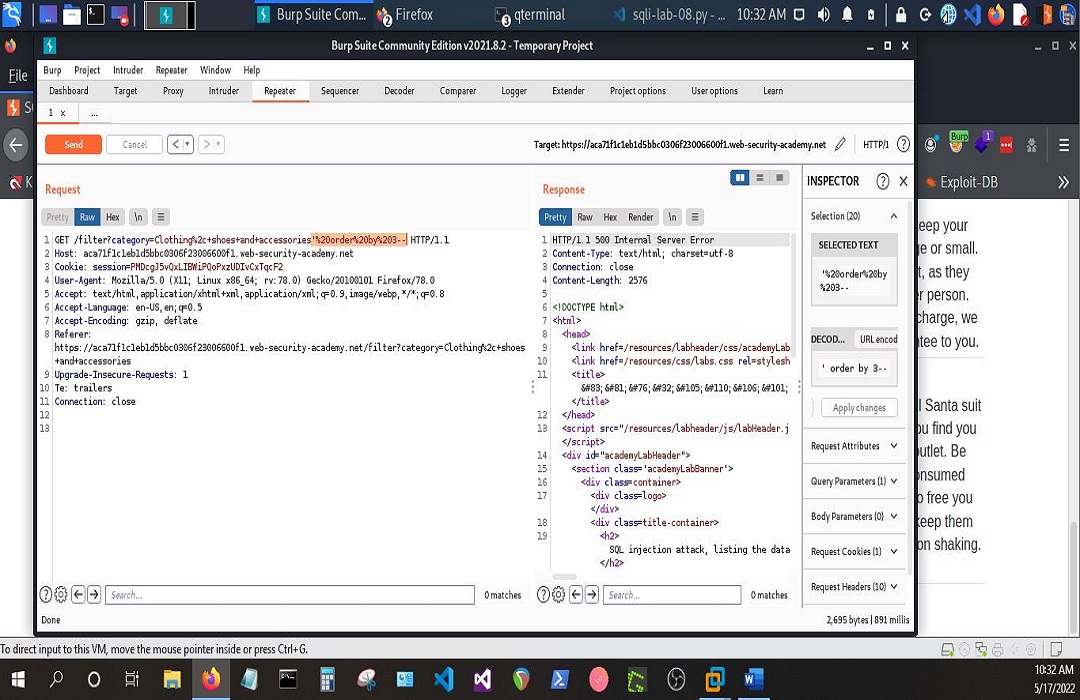Set top-bottom horizontal layout
This screenshot has height=700, width=1080.
[760, 178]
